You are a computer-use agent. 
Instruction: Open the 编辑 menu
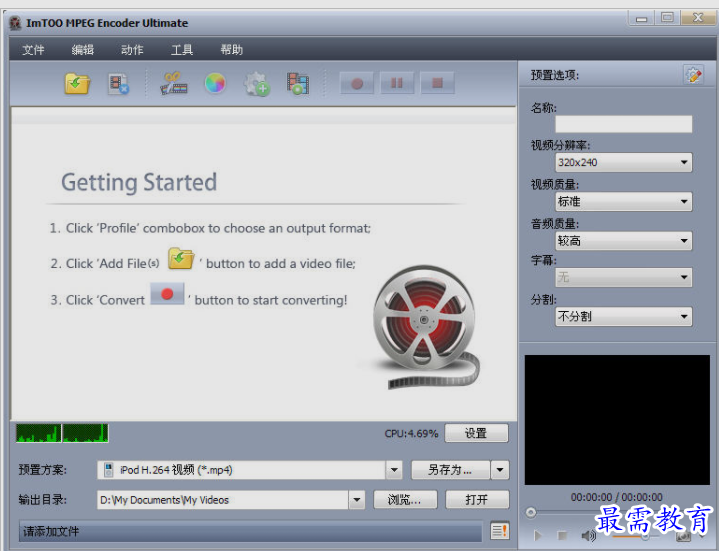(x=83, y=50)
